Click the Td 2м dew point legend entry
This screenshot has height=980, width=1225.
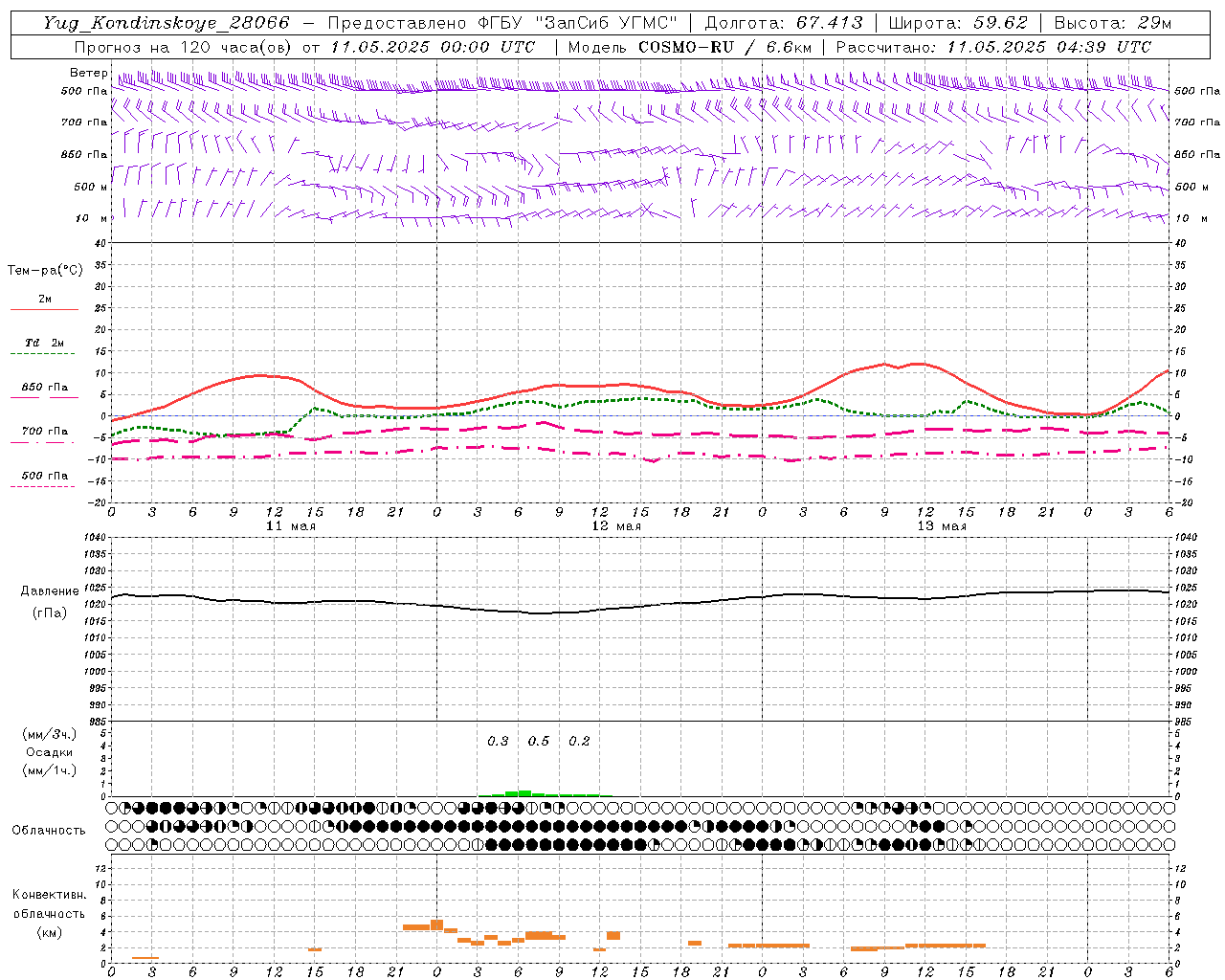click(x=45, y=343)
